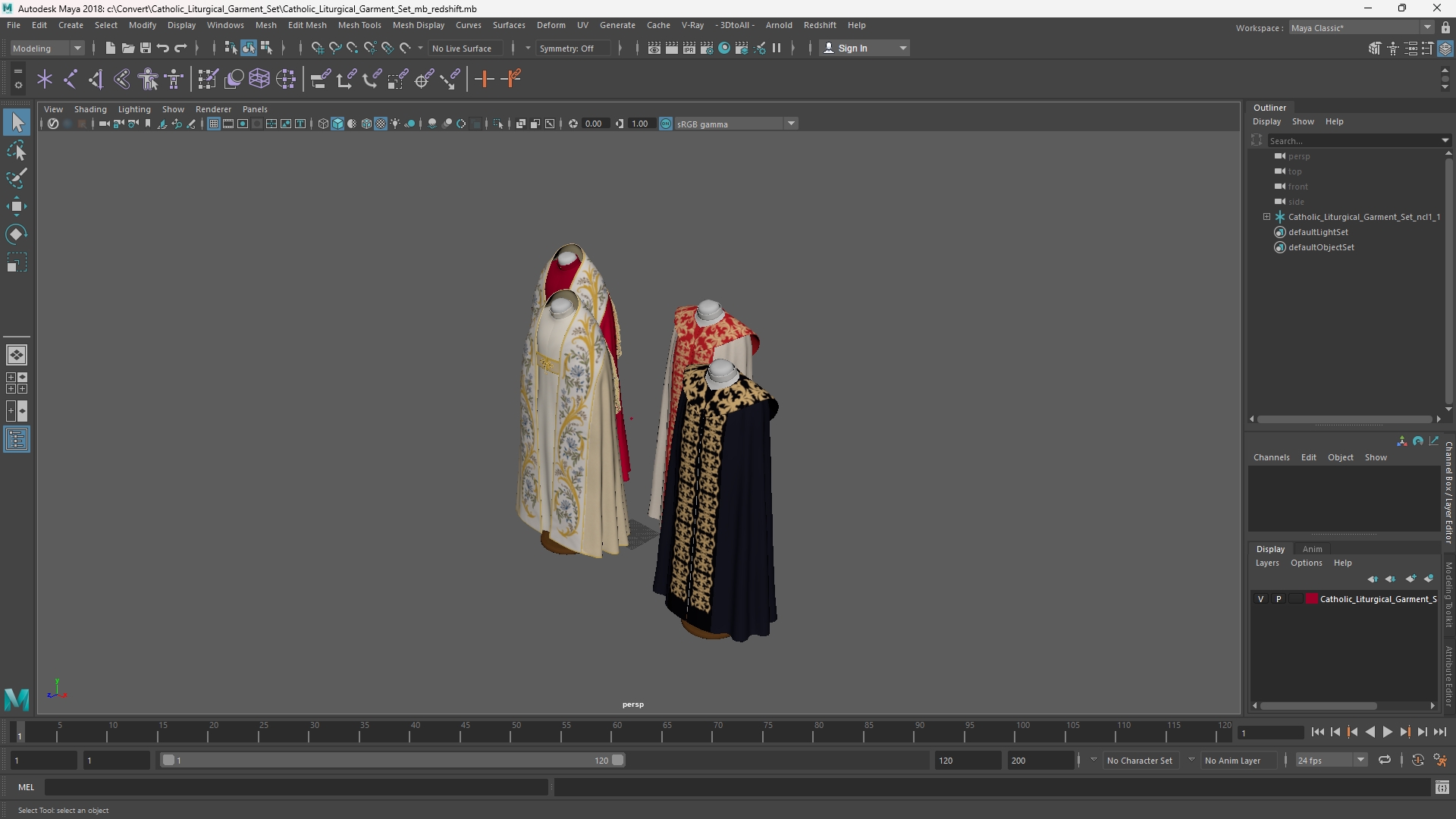Open the Outliner Display menu
The height and width of the screenshot is (819, 1456).
(1266, 121)
